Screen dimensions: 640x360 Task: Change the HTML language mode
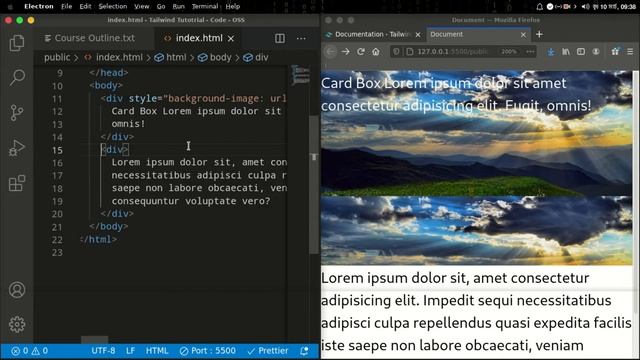(x=157, y=351)
